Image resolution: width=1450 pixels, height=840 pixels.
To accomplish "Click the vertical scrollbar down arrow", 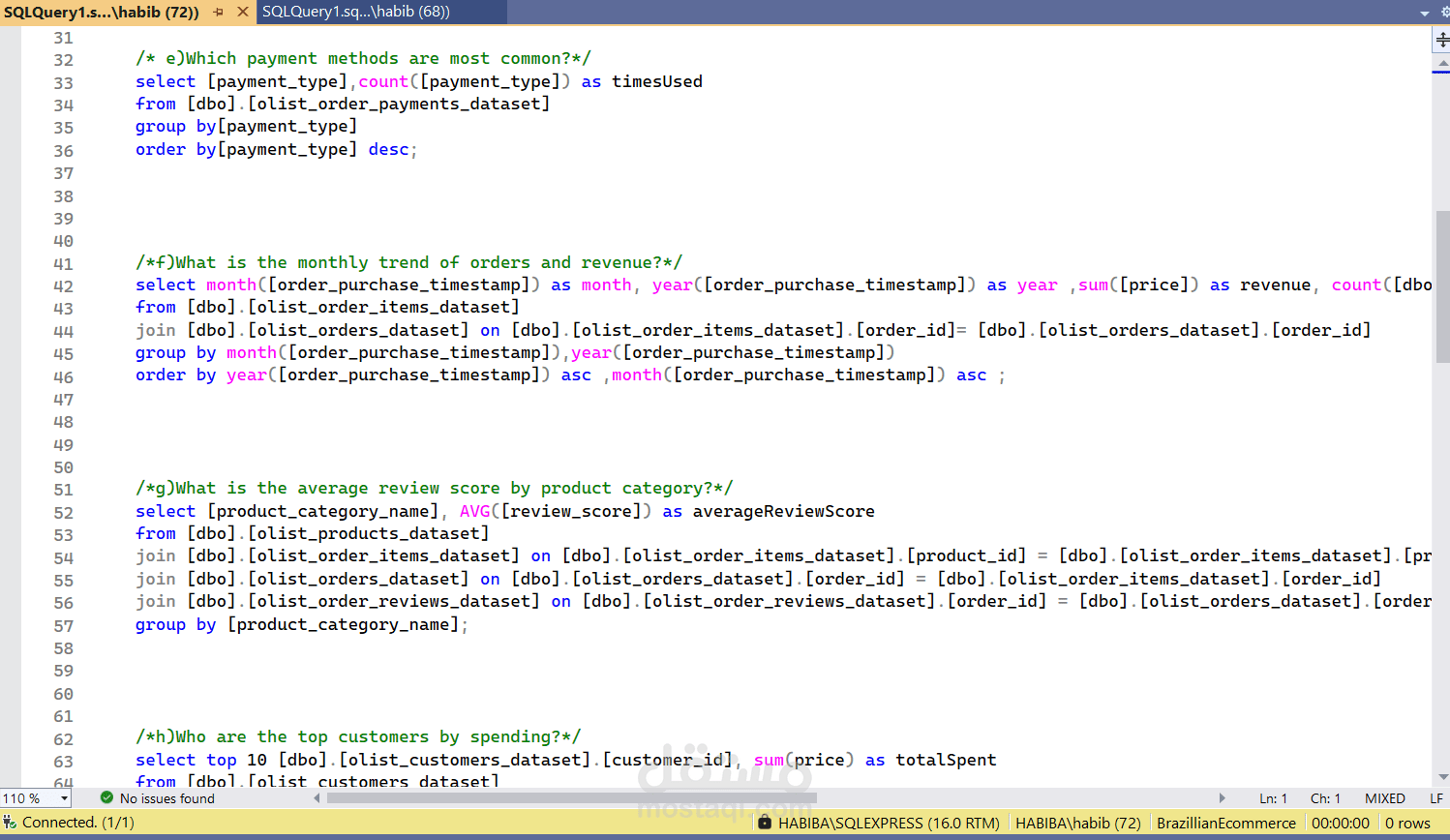I will click(x=1442, y=776).
